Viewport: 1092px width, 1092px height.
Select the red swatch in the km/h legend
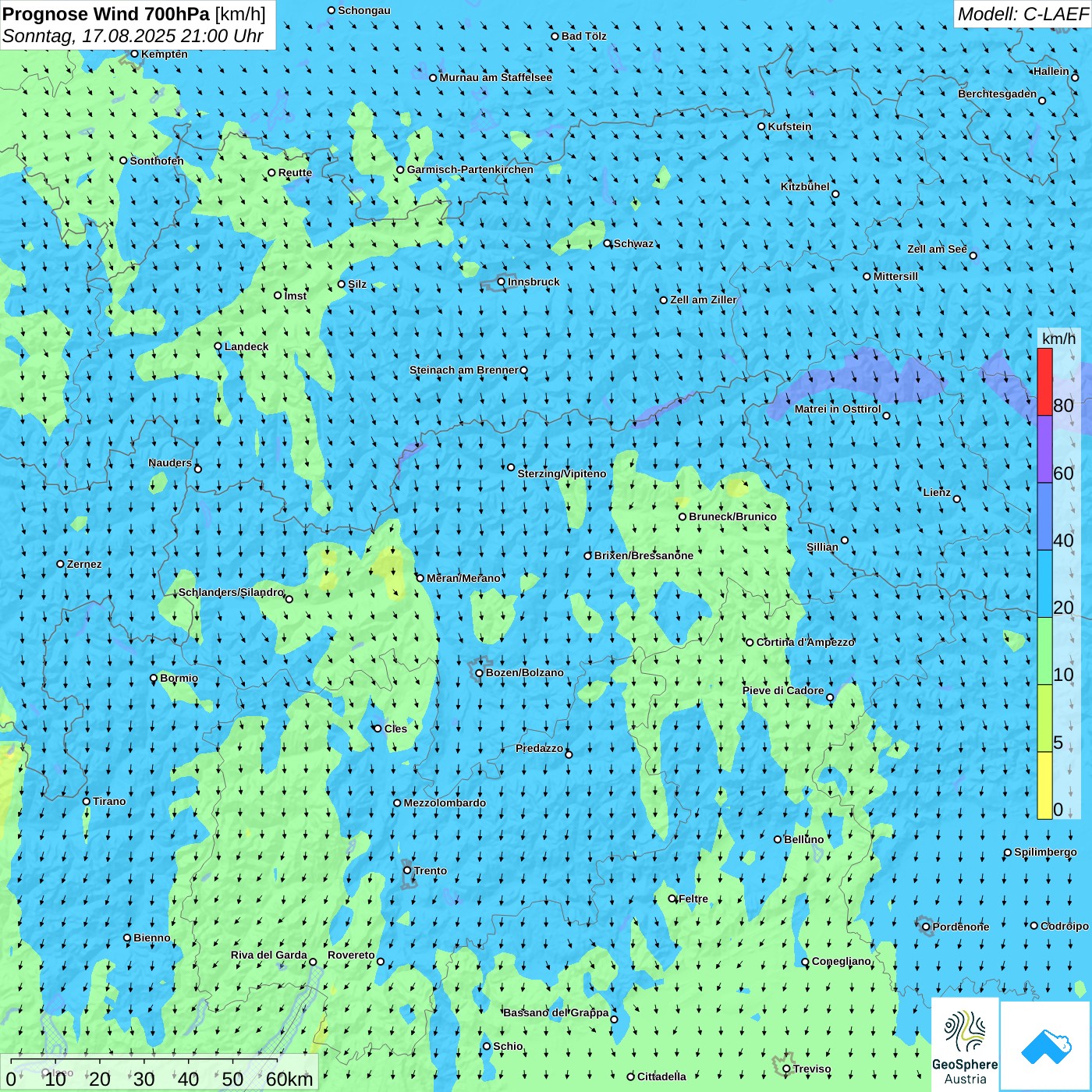coord(1044,382)
